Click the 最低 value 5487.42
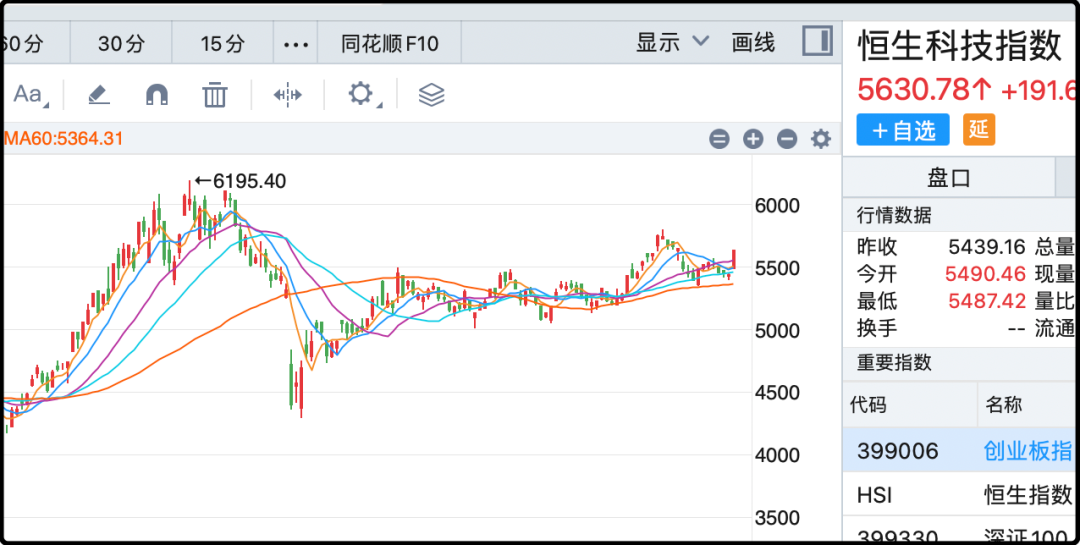This screenshot has width=1080, height=545. click(x=987, y=301)
